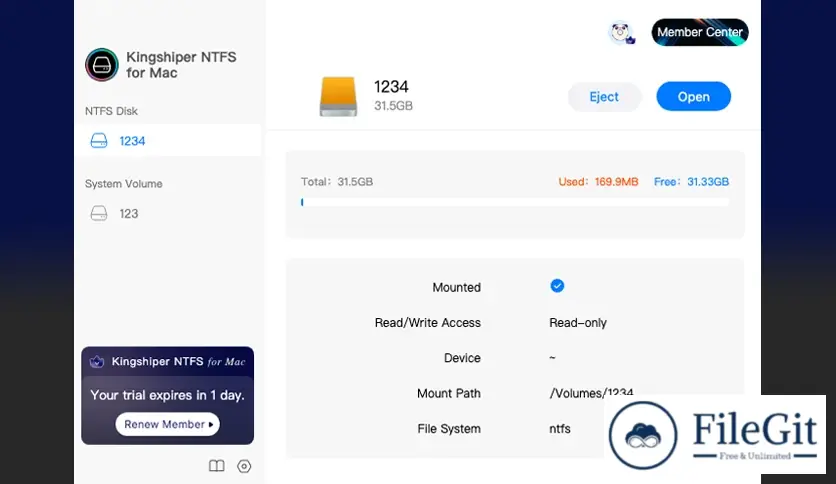The image size is (836, 484).
Task: Open the user guide book icon
Action: coord(216,466)
